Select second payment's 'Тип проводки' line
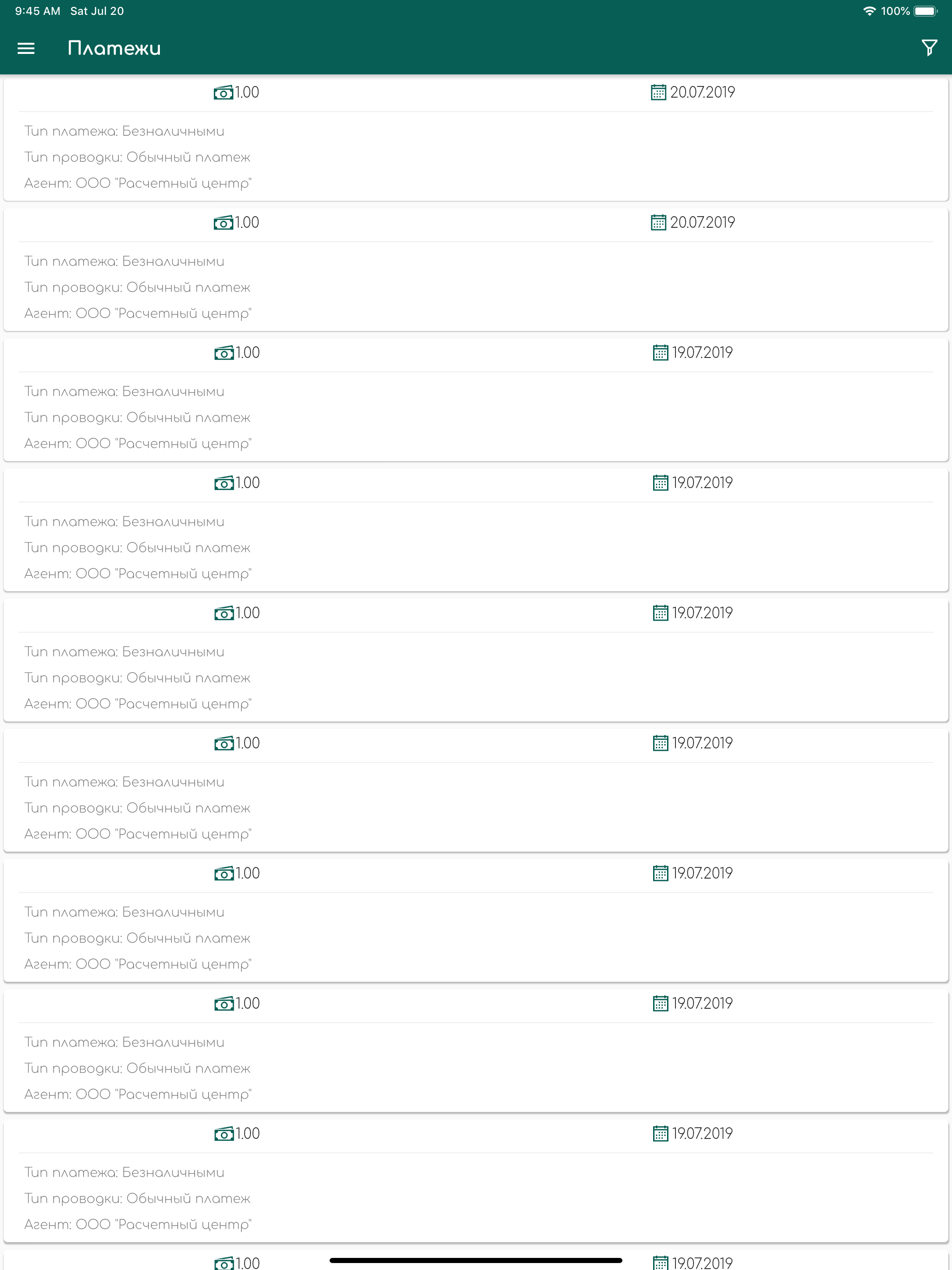This screenshot has width=952, height=1270. [x=137, y=288]
